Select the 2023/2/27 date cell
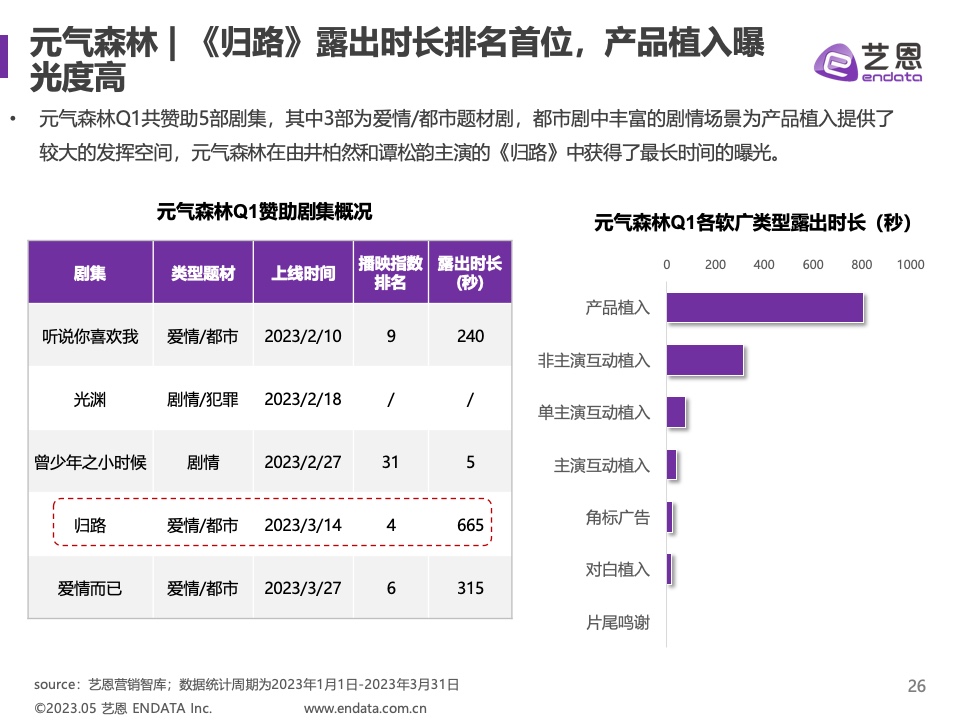Screen dimensions: 960x720 tap(303, 462)
